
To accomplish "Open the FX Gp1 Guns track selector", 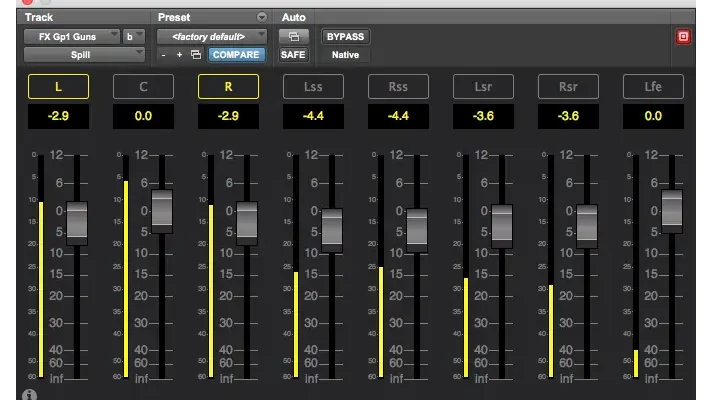I will pos(72,36).
